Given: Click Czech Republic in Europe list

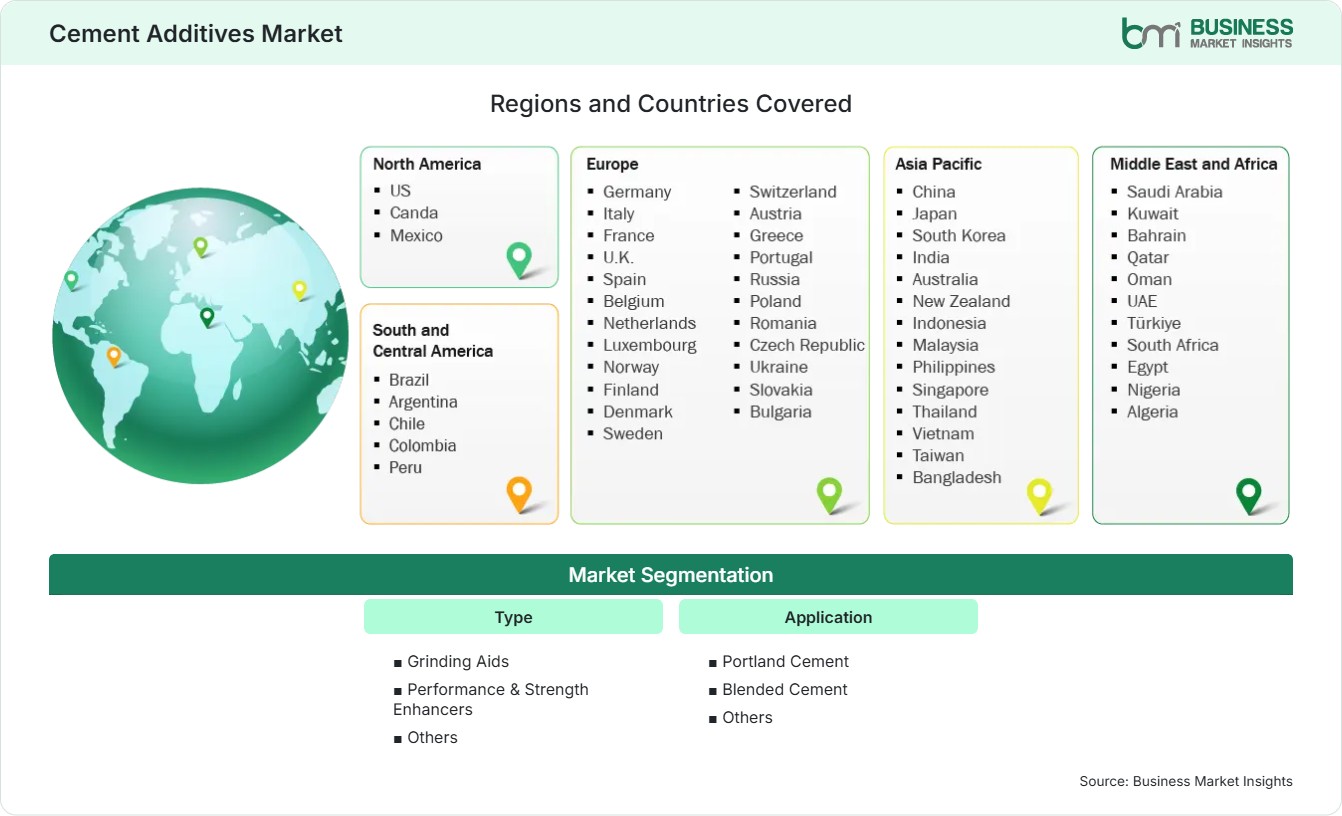Looking at the screenshot, I should 807,345.
